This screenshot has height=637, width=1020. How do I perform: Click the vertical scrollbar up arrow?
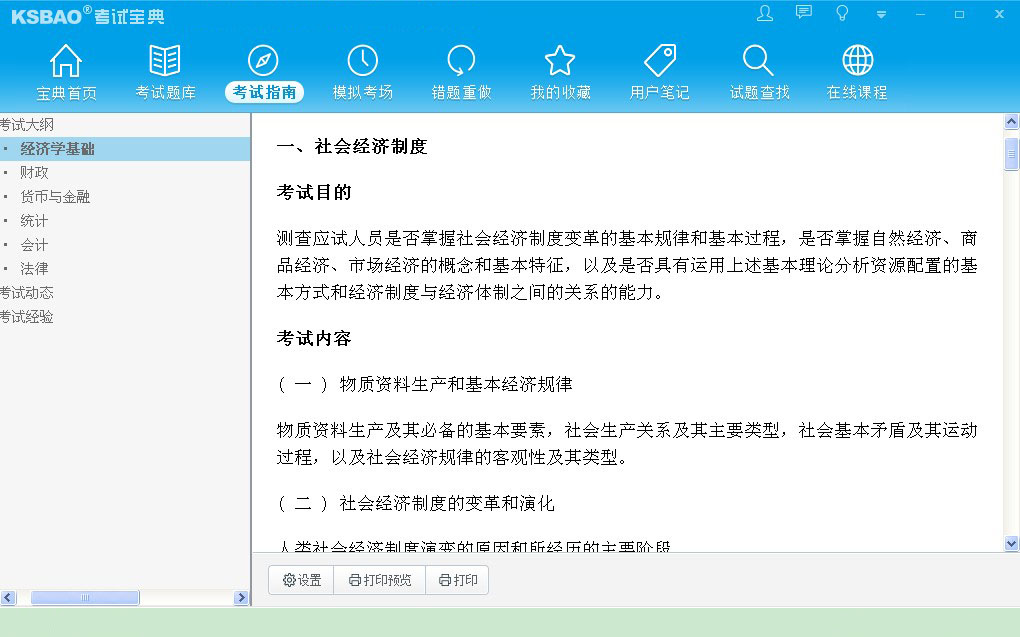click(x=1012, y=122)
